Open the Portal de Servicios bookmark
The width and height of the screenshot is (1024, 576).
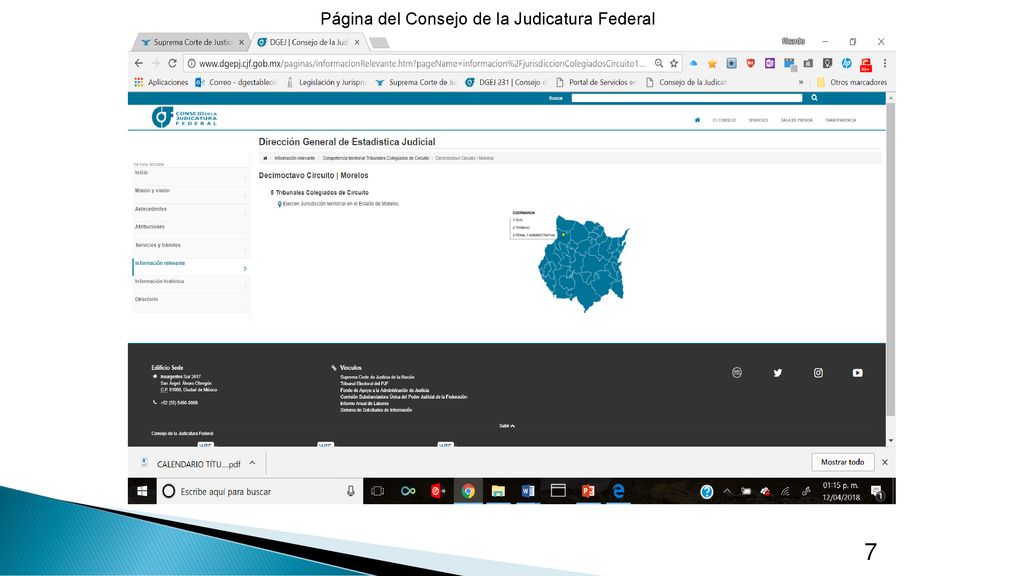click(596, 82)
